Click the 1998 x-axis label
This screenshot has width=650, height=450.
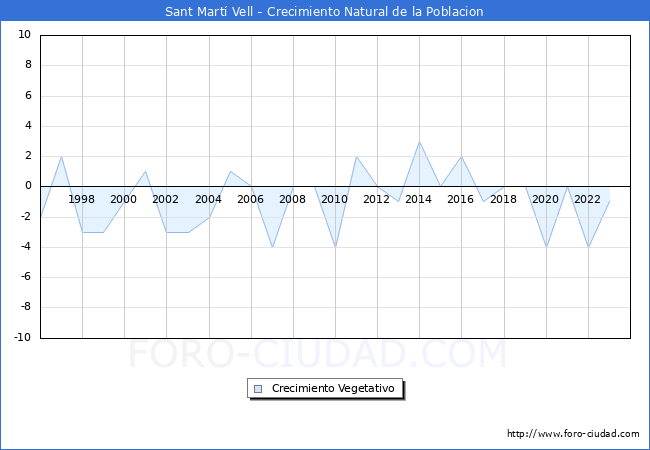81,199
